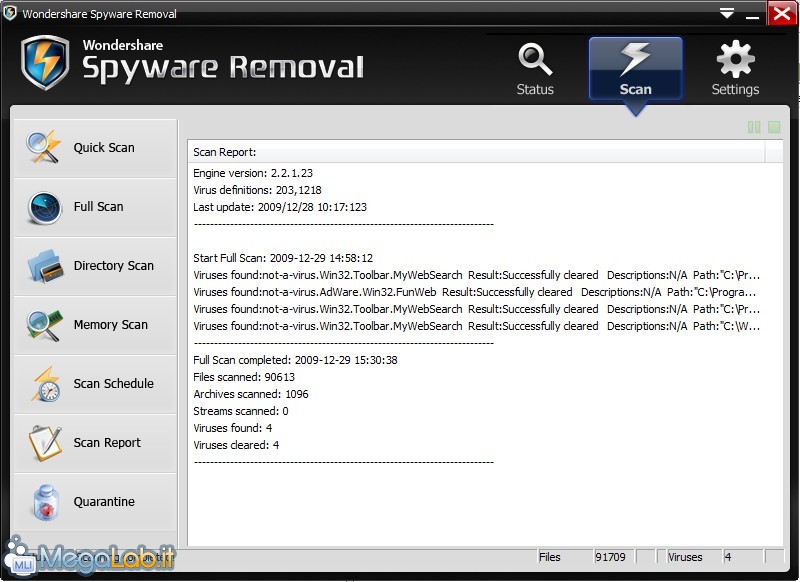Click the Settings label text
The height and width of the screenshot is (582, 800).
(735, 90)
